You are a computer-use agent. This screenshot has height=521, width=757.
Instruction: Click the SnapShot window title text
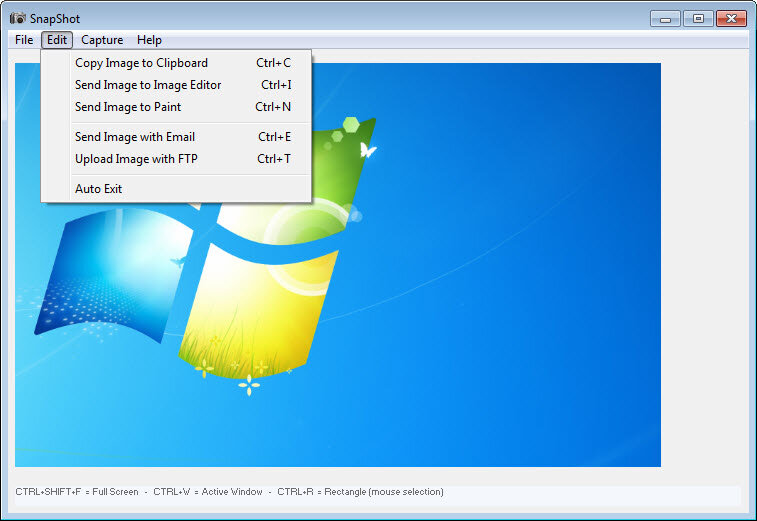[55, 19]
